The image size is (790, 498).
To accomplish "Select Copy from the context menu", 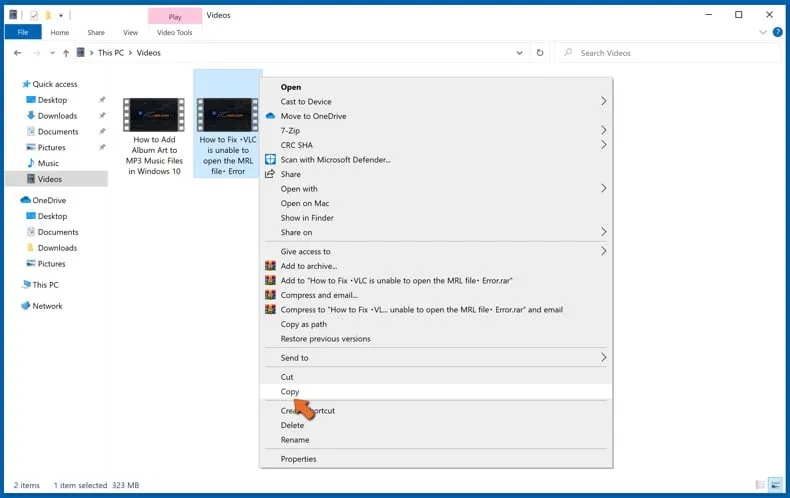I will pyautogui.click(x=290, y=392).
